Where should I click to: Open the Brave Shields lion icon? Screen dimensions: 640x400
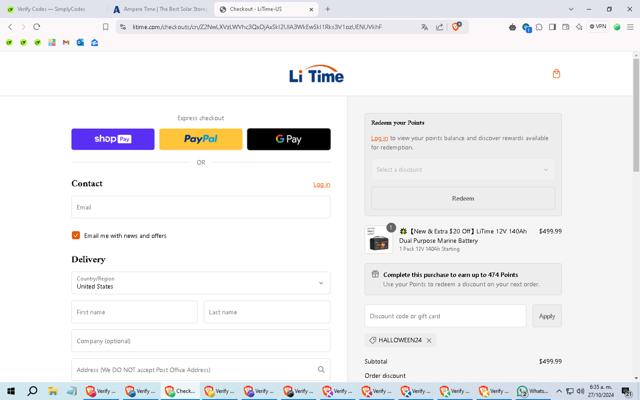point(456,27)
